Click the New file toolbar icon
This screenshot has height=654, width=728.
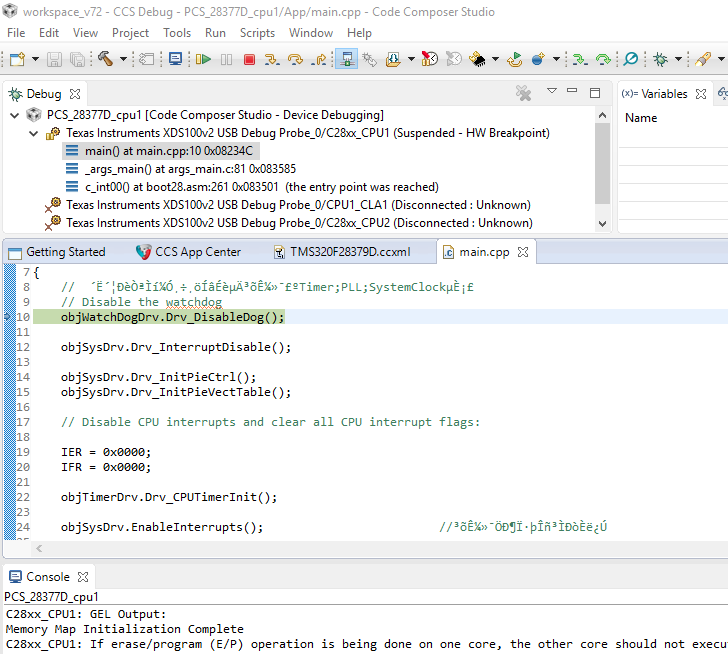point(18,59)
